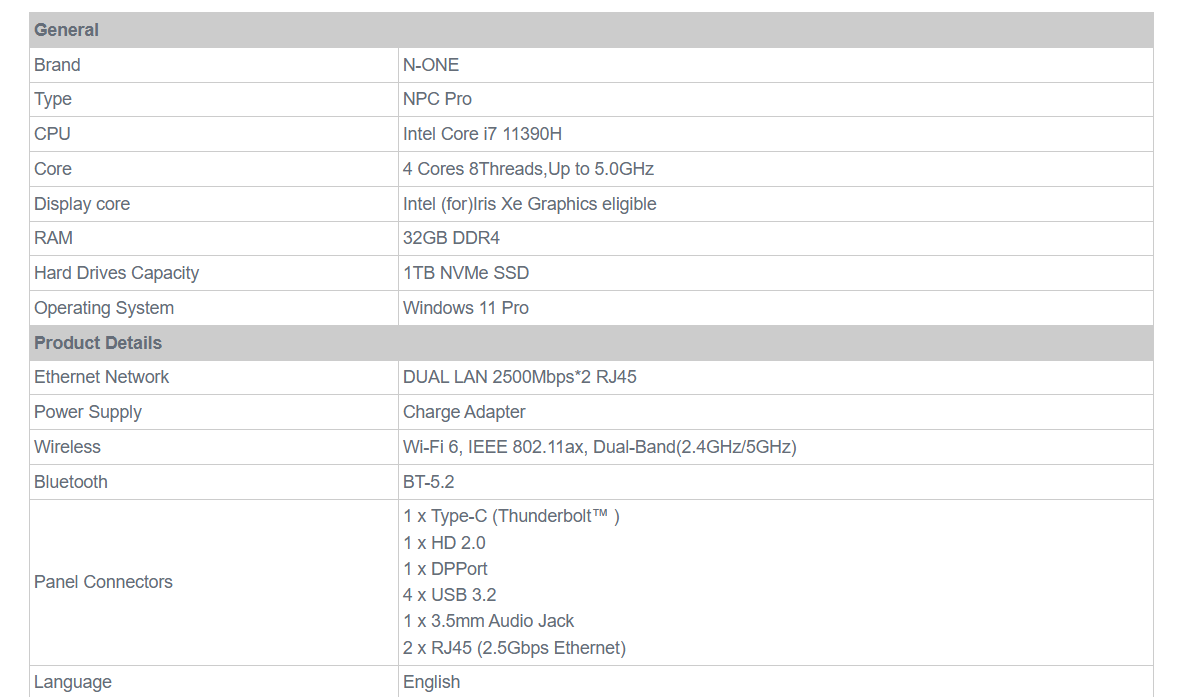1182x697 pixels.
Task: Select the Type-C Thunderbolt connector line
Action: [x=511, y=516]
